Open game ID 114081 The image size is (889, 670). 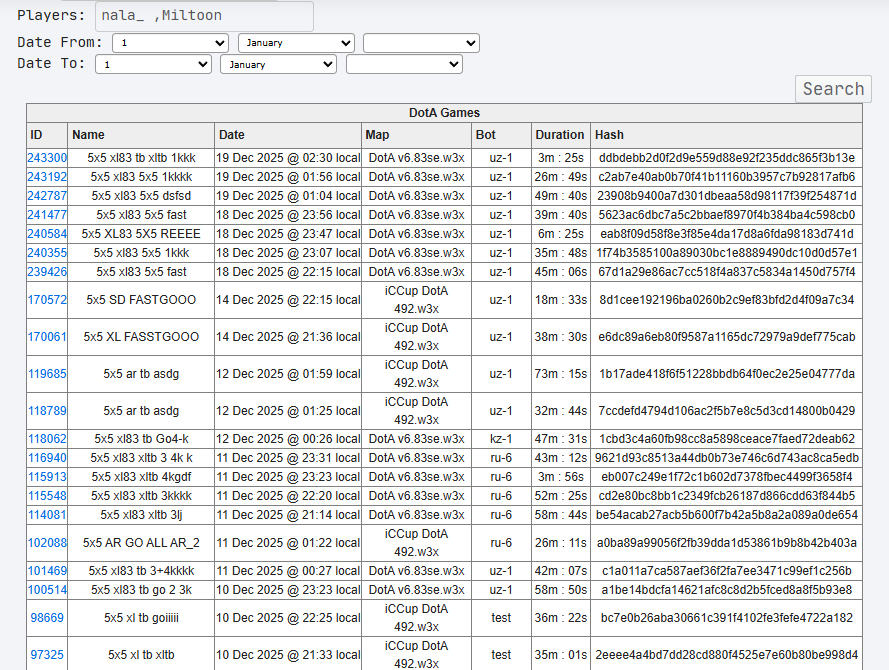click(x=47, y=515)
